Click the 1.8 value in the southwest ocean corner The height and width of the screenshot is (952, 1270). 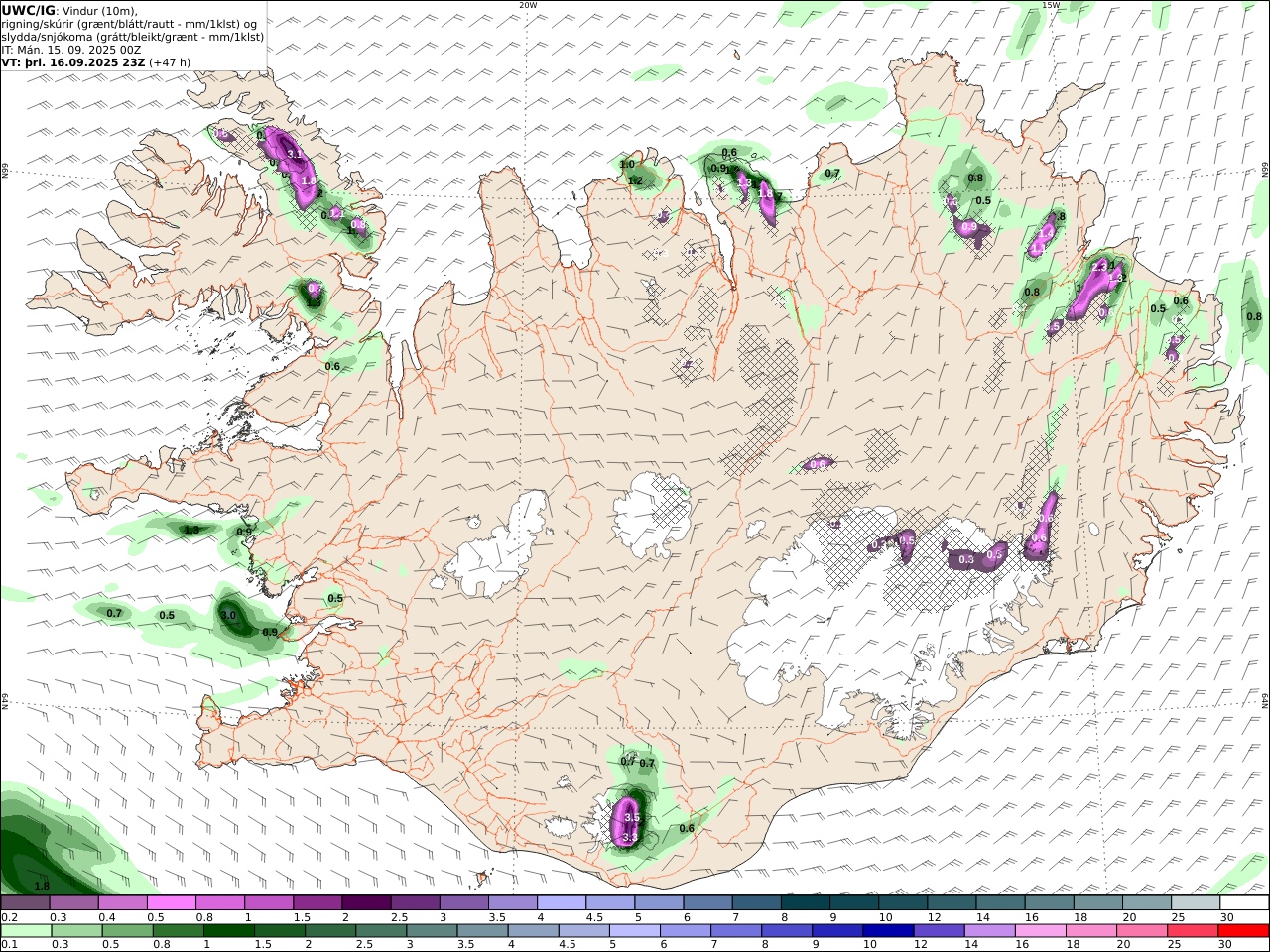tap(42, 886)
